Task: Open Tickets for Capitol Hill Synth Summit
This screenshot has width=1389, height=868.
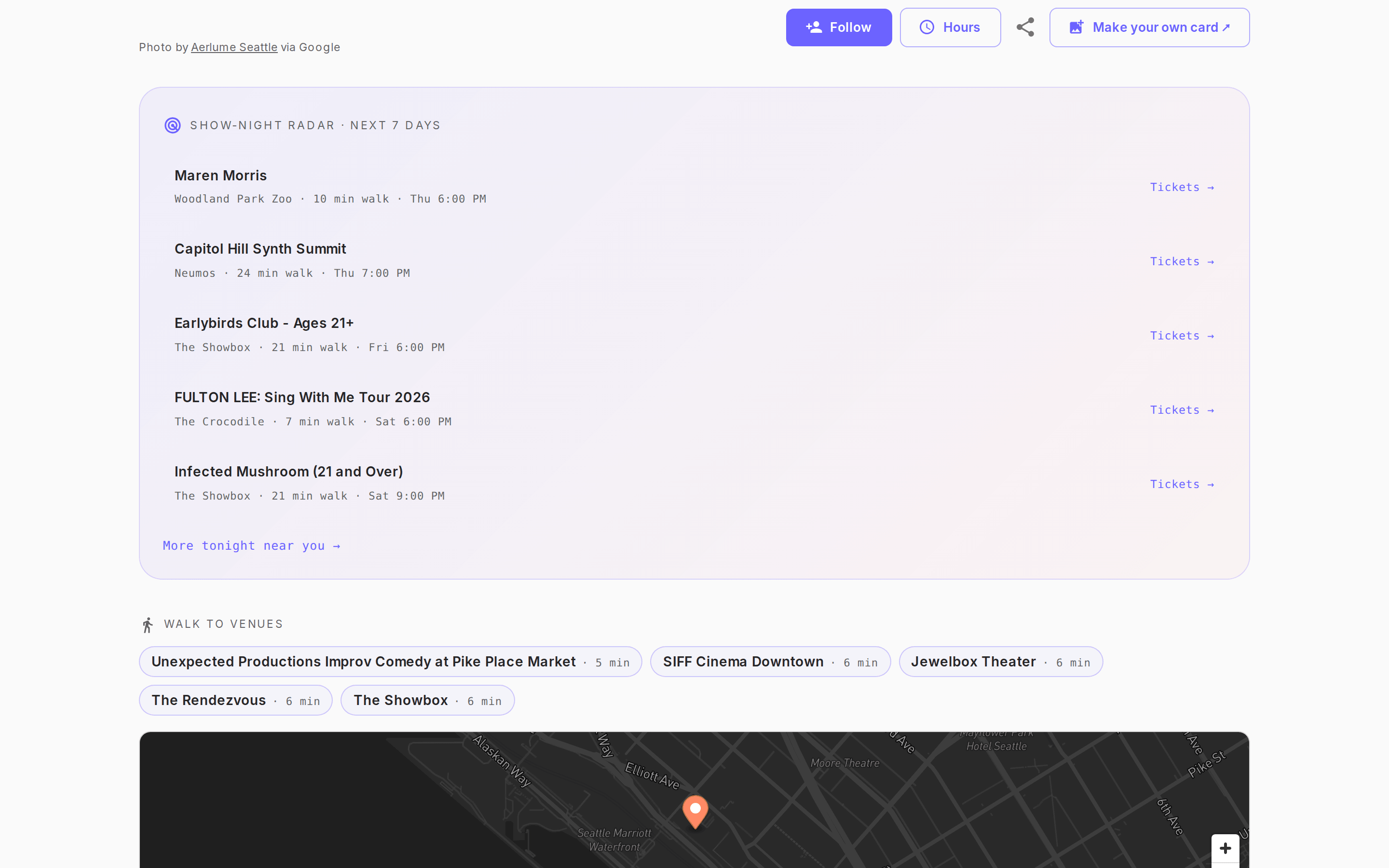Action: click(x=1182, y=261)
